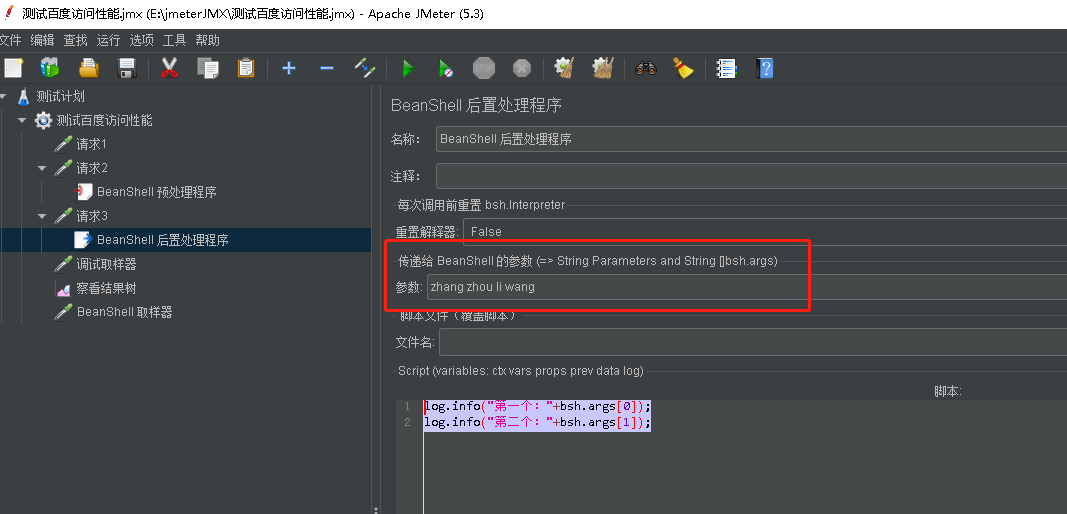Collapse the 请求2 tree node

[42, 168]
